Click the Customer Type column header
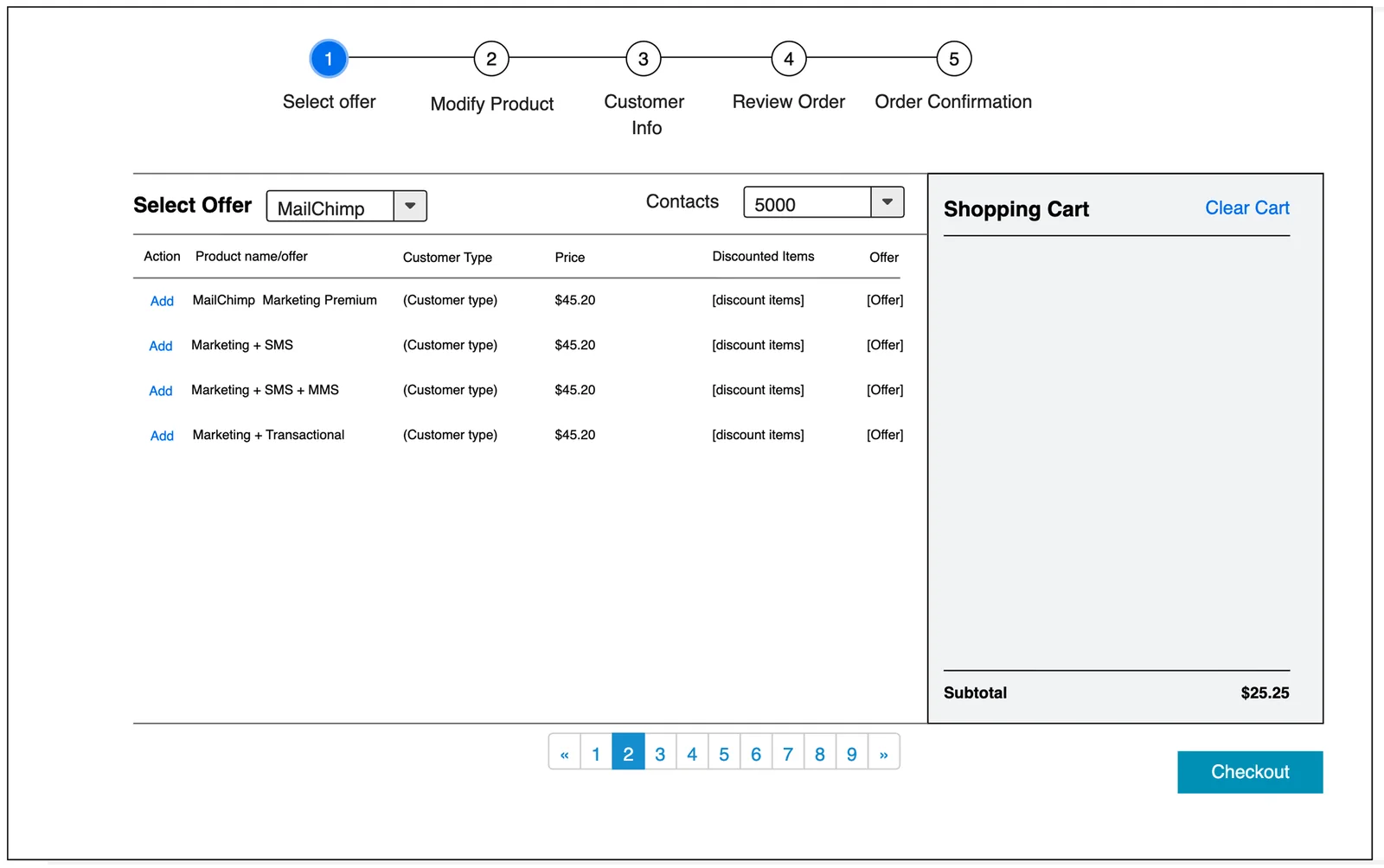The width and height of the screenshot is (1384, 868). pyautogui.click(x=447, y=257)
